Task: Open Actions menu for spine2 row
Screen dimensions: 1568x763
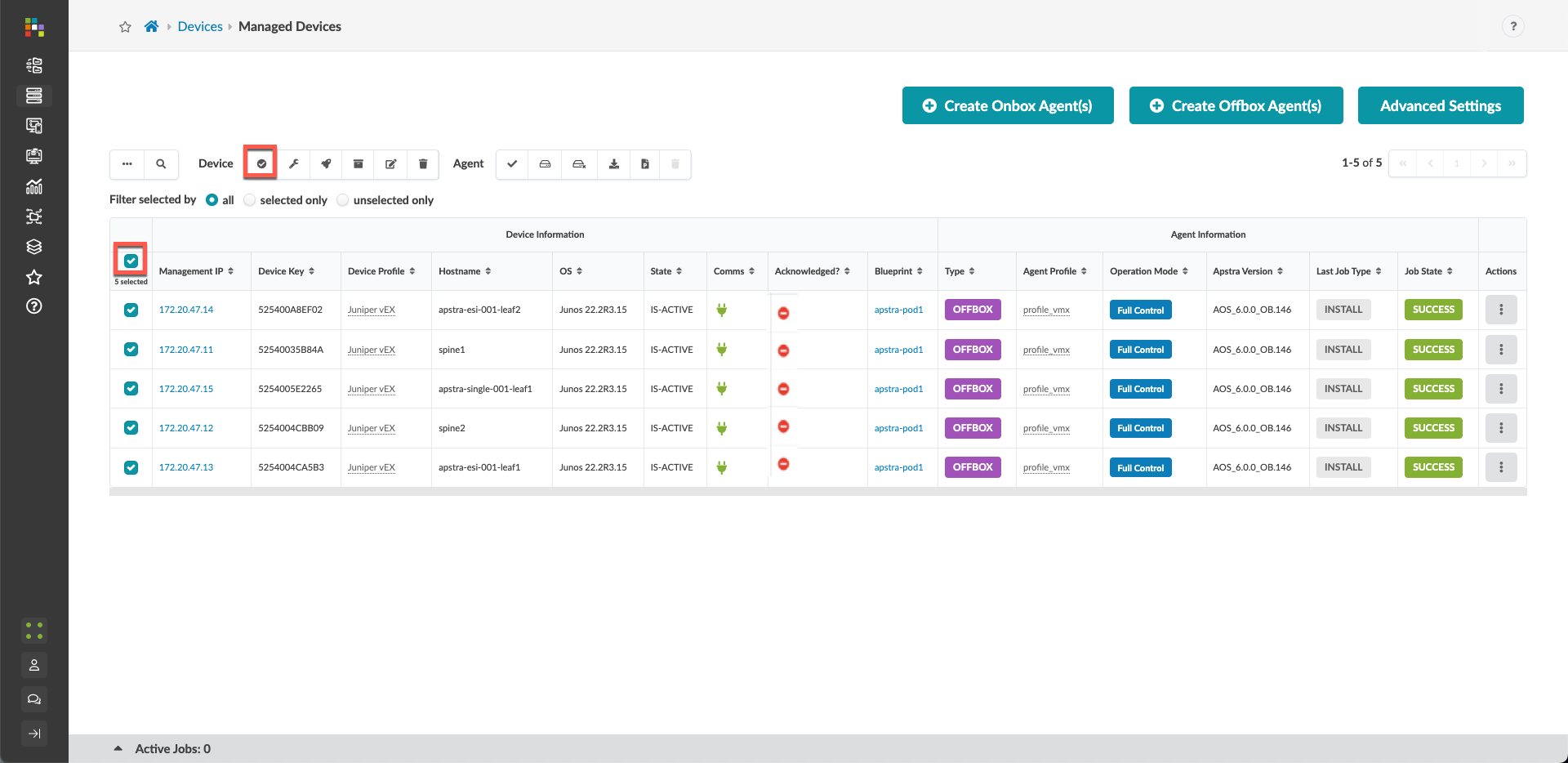Action: click(1501, 428)
